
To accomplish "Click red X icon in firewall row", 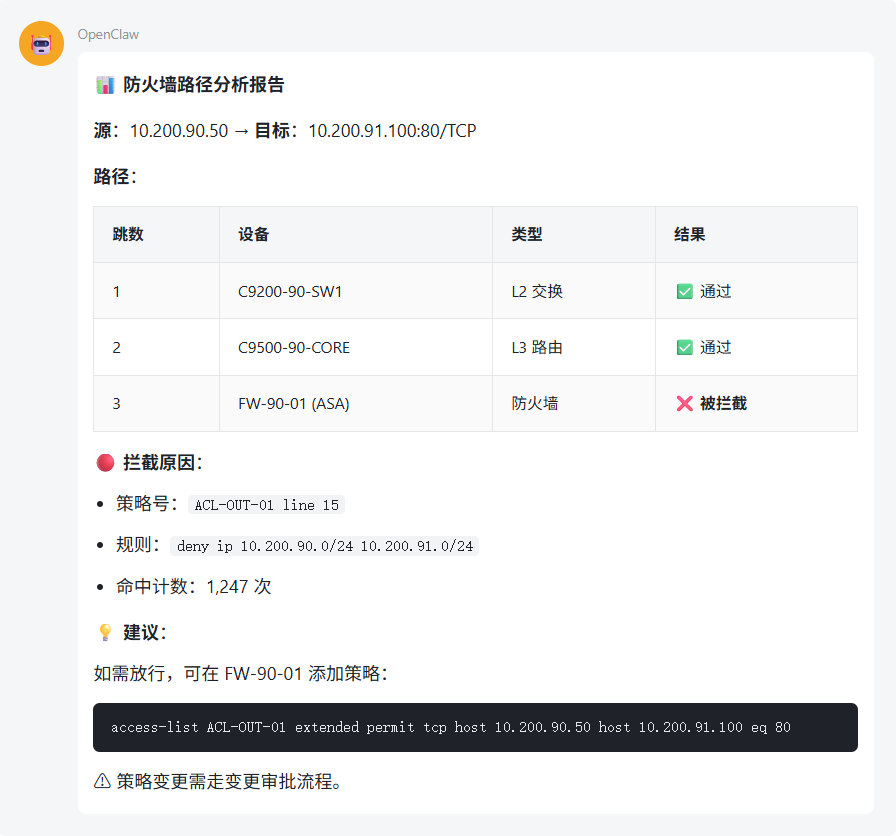I will (x=684, y=404).
